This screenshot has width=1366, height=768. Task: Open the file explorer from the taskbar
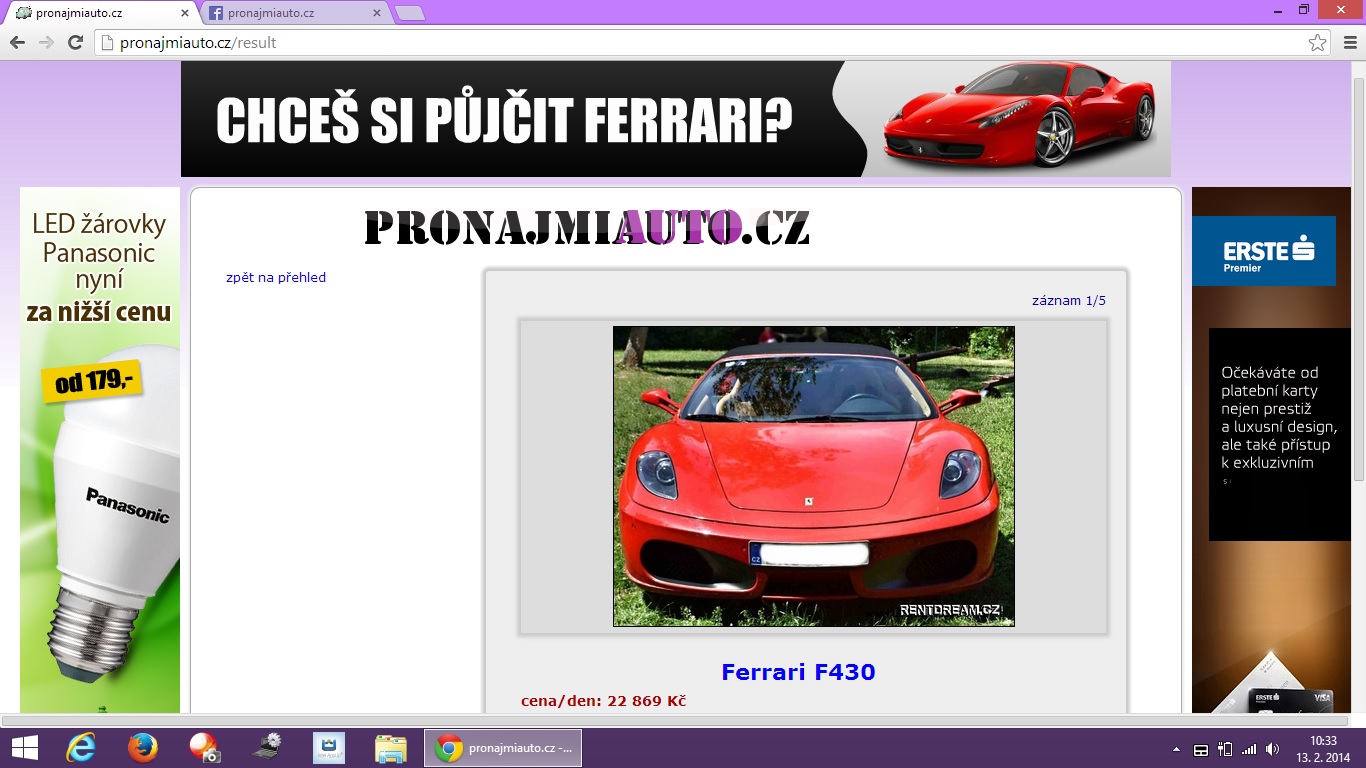390,747
